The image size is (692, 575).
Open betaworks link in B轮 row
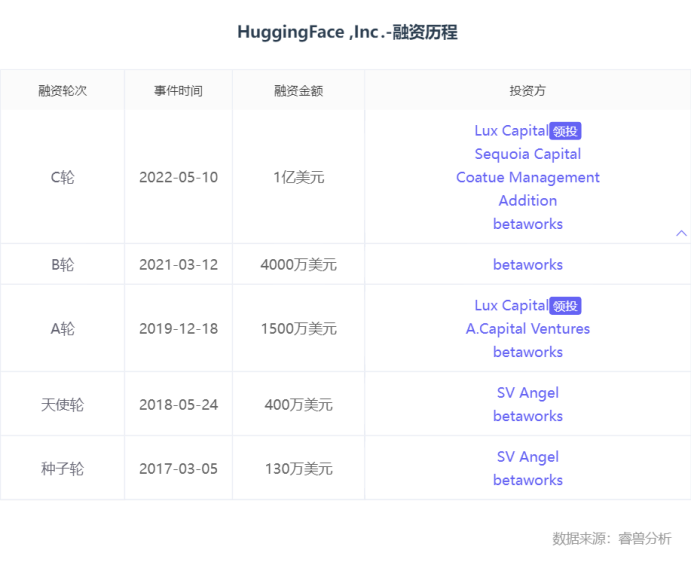pyautogui.click(x=528, y=265)
